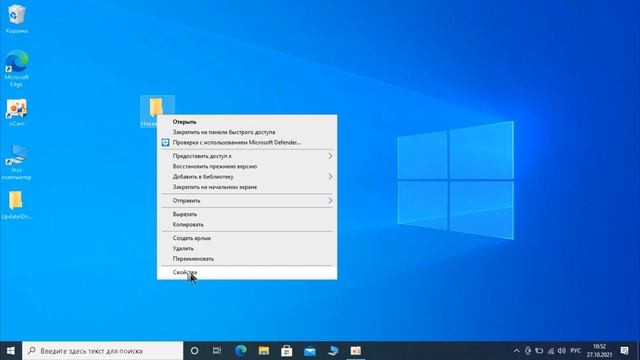The width and height of the screenshot is (640, 360).
Task: Click the search magnifier icon in taskbar
Action: [32, 351]
